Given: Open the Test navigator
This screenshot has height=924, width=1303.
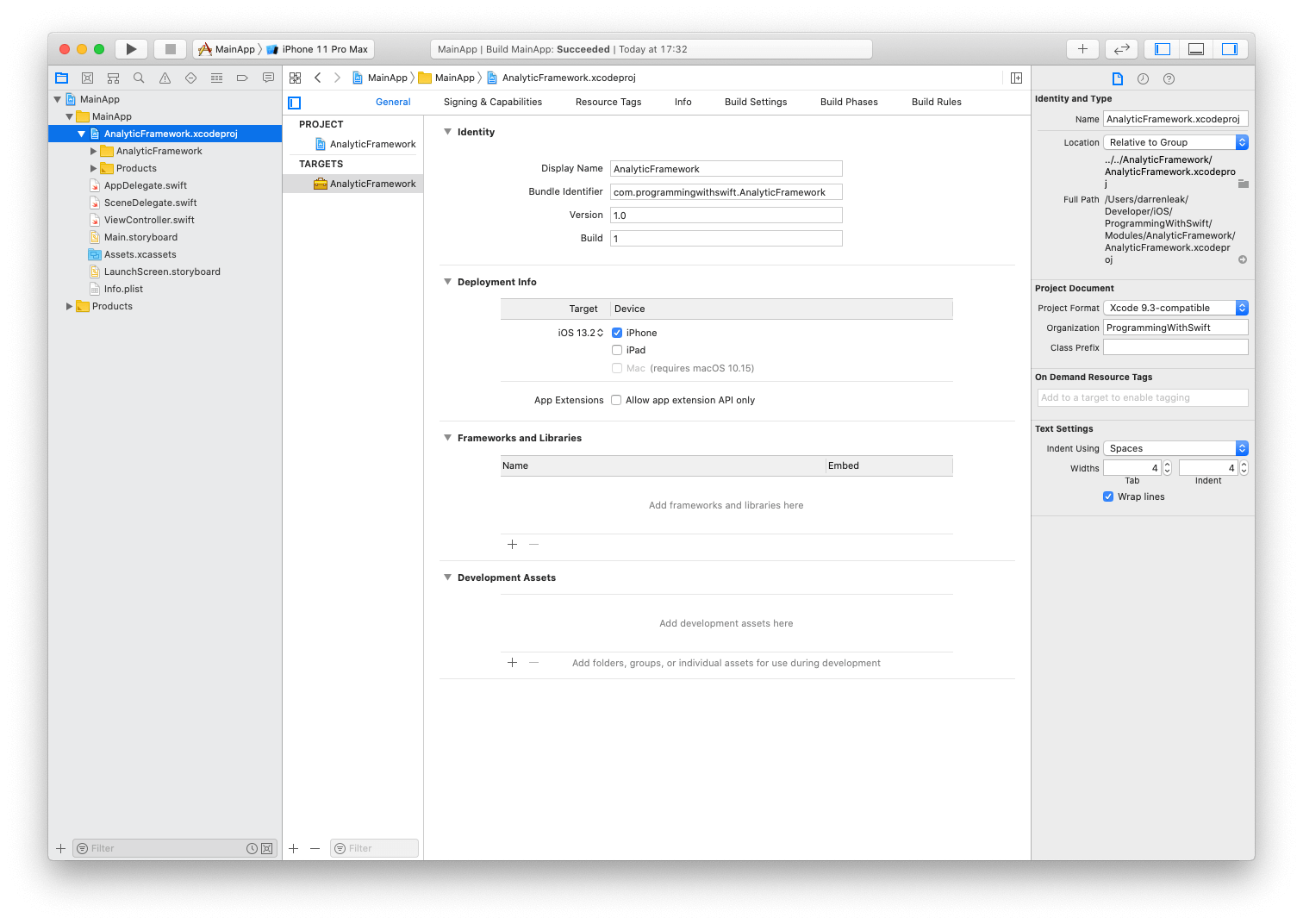Looking at the screenshot, I should (x=190, y=78).
